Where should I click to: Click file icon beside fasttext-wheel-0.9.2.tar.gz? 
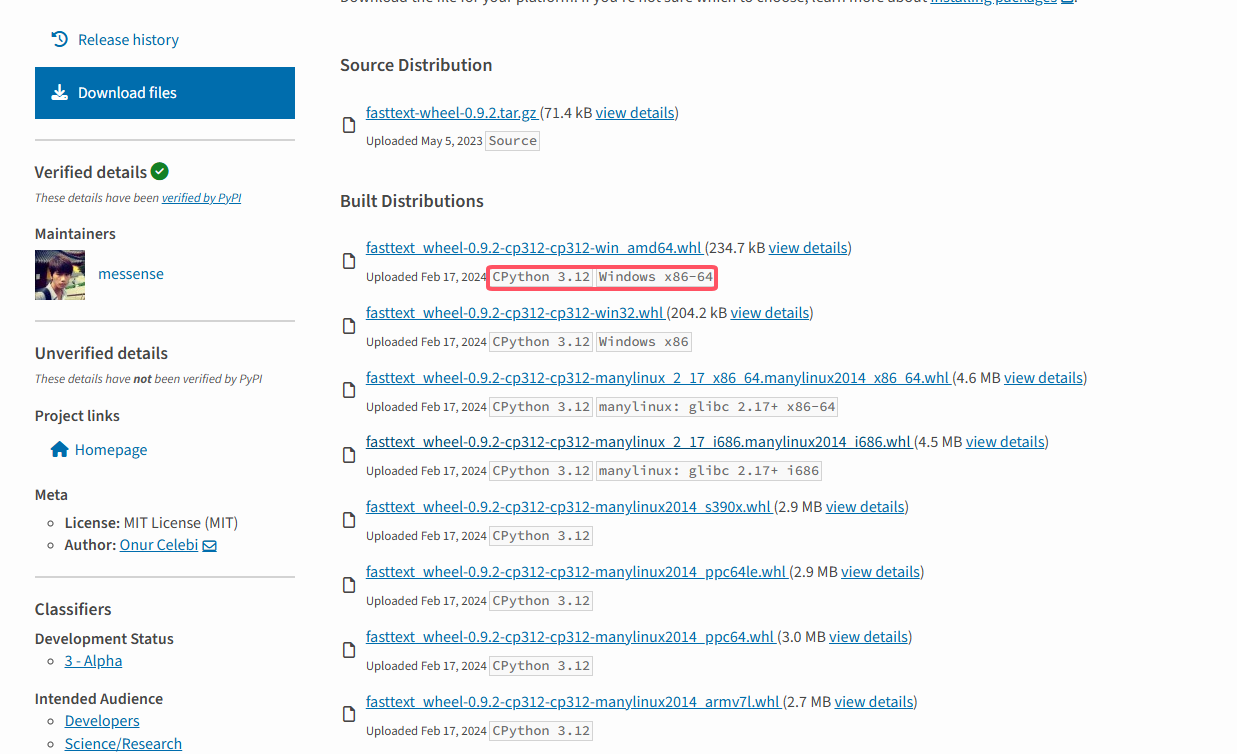pyautogui.click(x=349, y=125)
